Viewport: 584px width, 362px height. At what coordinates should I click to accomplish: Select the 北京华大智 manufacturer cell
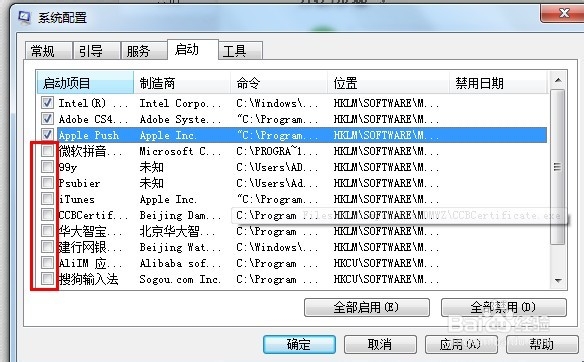coord(177,231)
